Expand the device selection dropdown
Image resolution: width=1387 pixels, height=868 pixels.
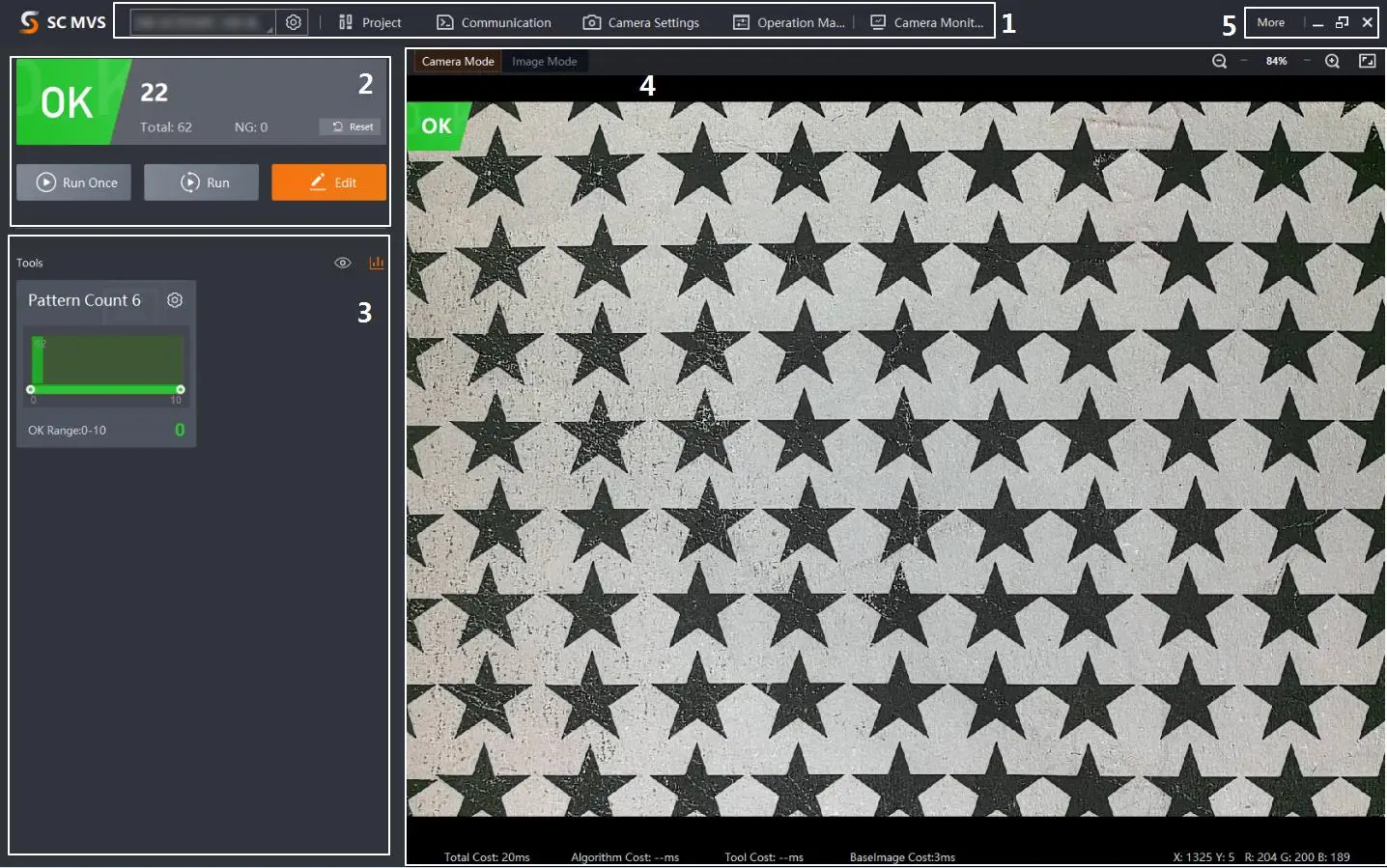pos(202,22)
